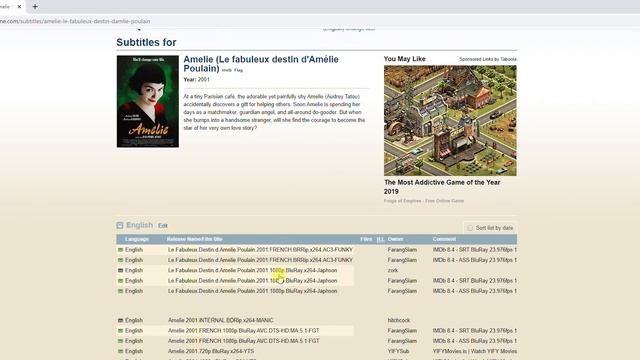Image resolution: width=640 pixels, height=360 pixels.
Task: Open FGT 1080p AVC subtitle with SRT comment
Action: point(243,331)
